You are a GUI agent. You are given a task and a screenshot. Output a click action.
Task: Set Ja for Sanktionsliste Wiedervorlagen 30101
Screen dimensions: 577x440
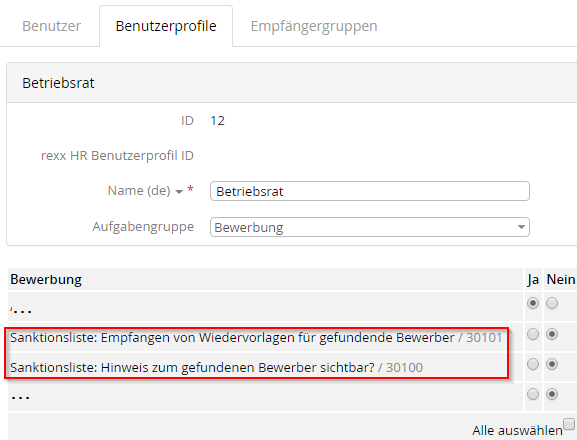pos(533,334)
